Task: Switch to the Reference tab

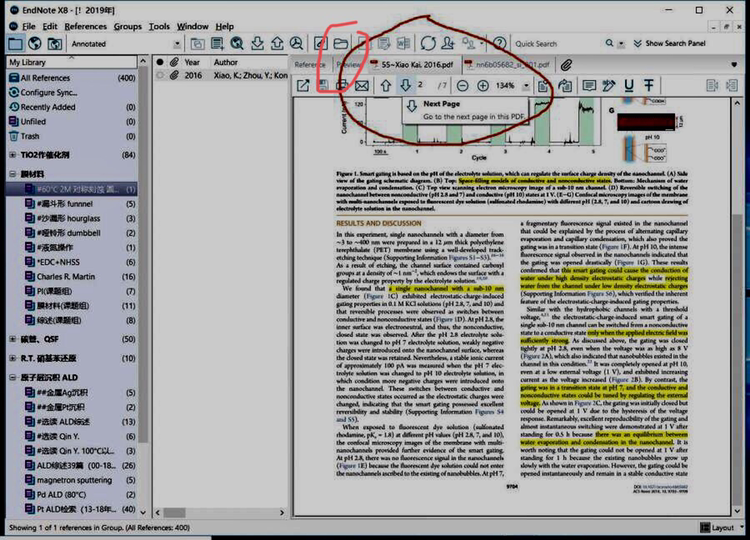Action: [309, 64]
